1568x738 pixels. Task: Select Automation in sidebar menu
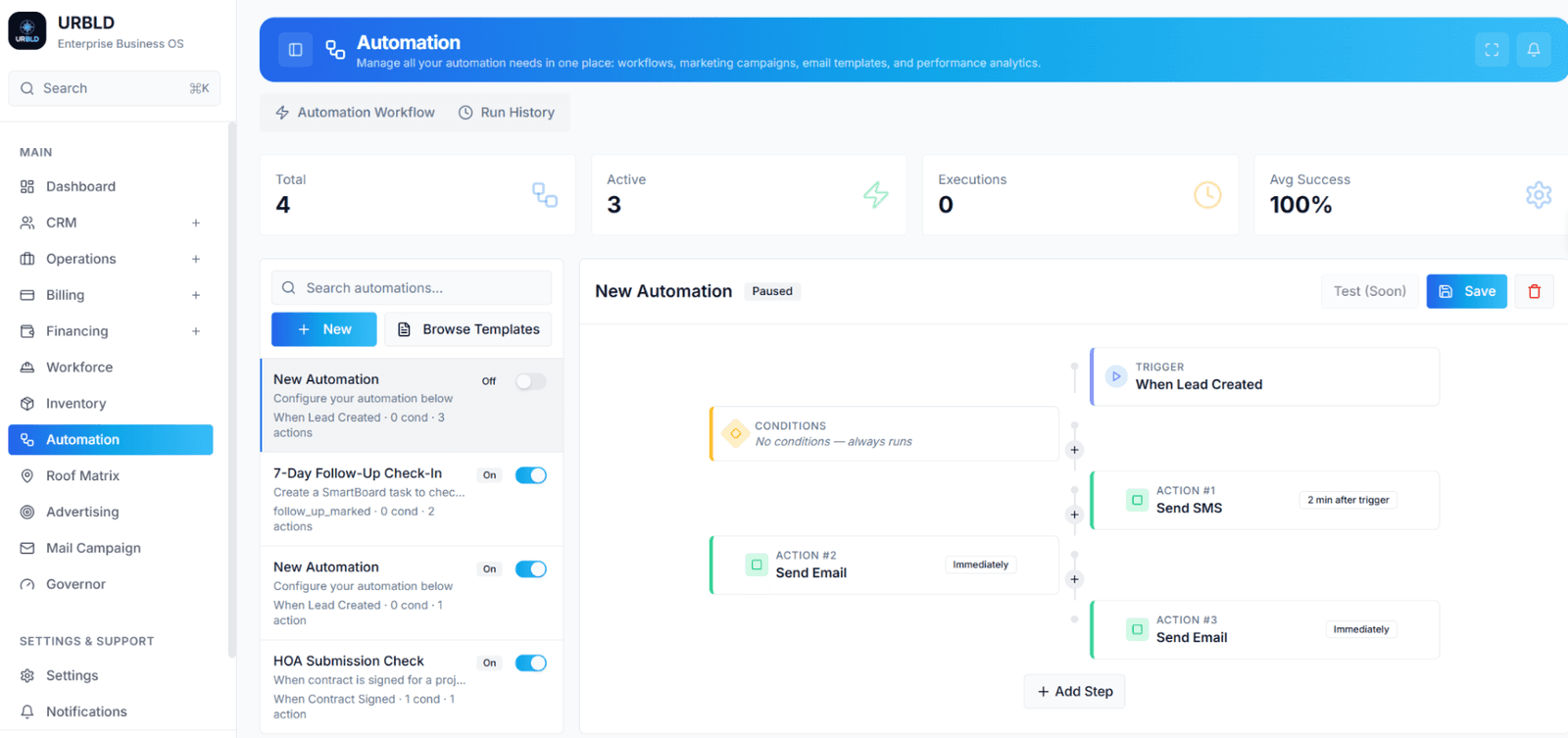click(111, 440)
